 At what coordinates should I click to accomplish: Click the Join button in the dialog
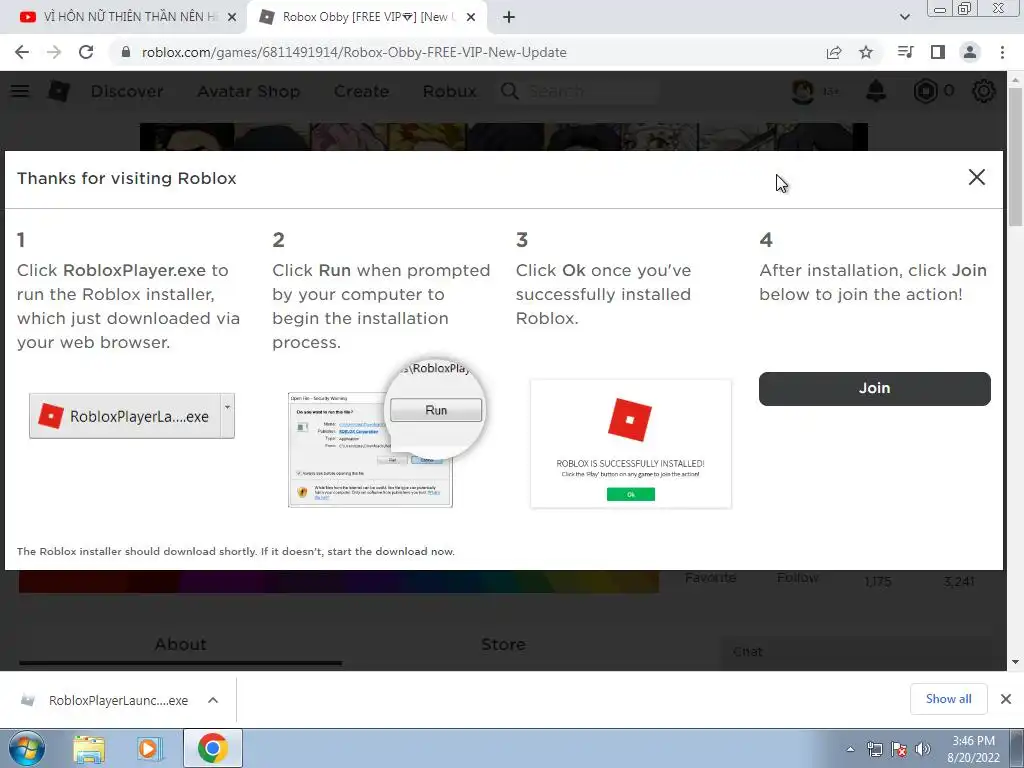(x=874, y=389)
